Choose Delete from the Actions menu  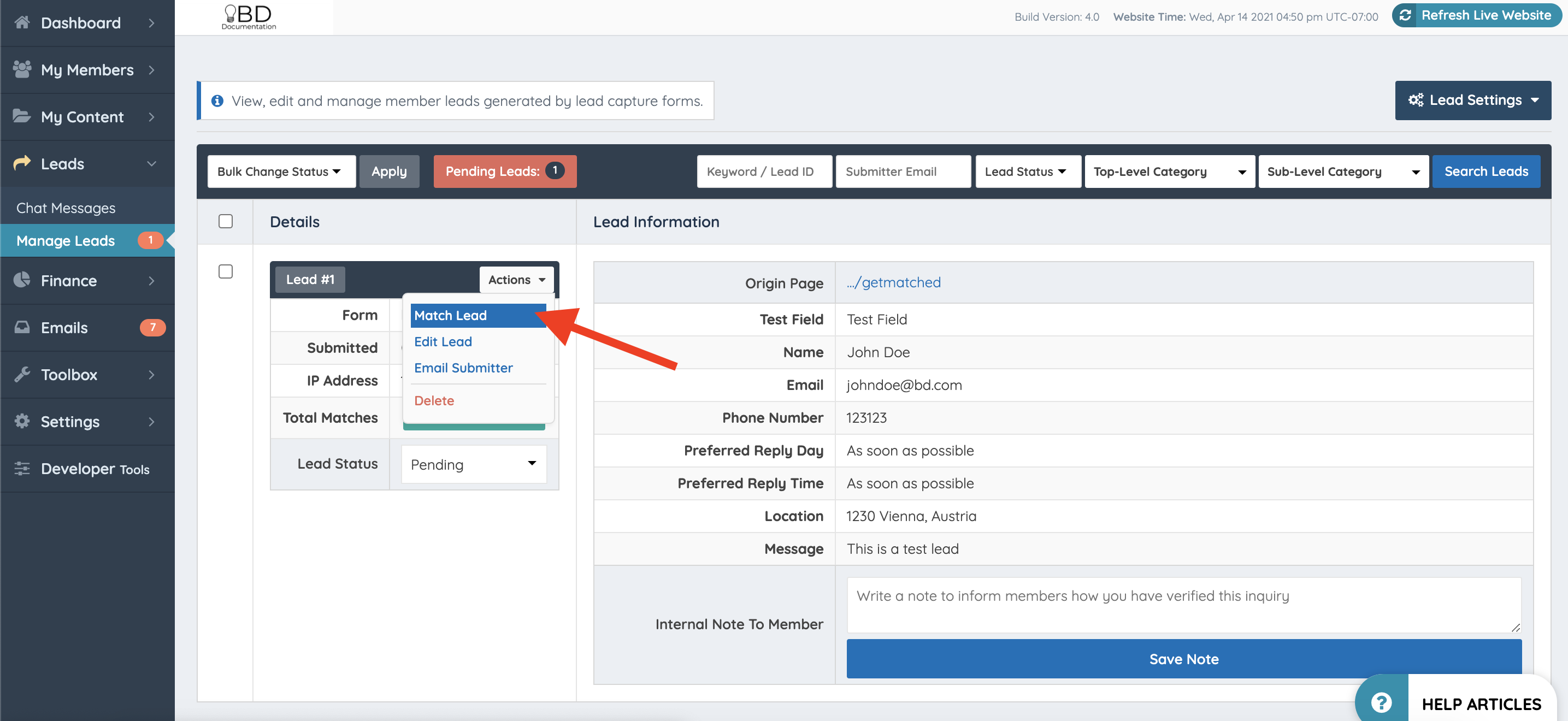434,400
